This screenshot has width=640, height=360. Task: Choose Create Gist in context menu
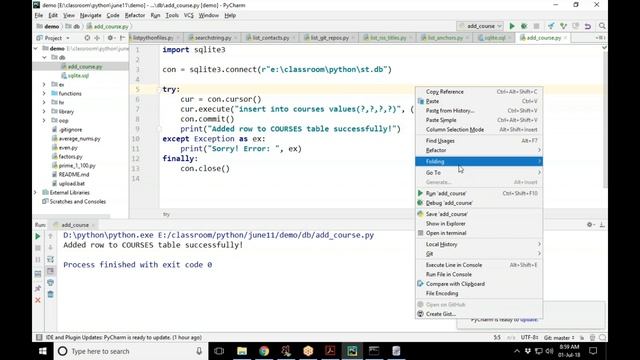tap(479, 314)
